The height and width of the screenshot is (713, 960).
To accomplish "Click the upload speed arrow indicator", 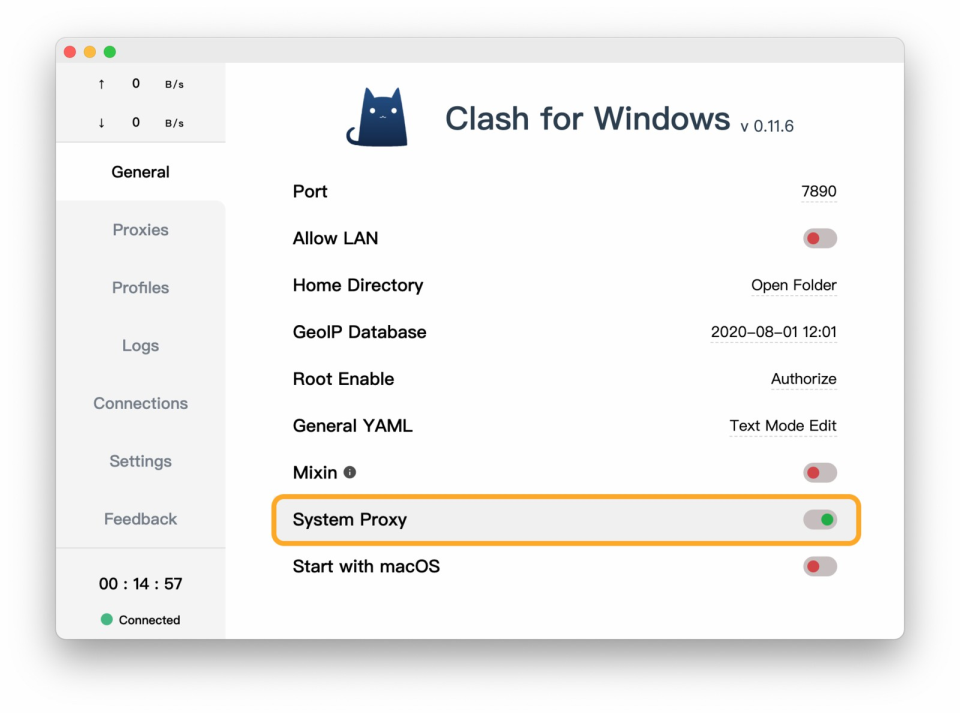I will click(x=101, y=84).
